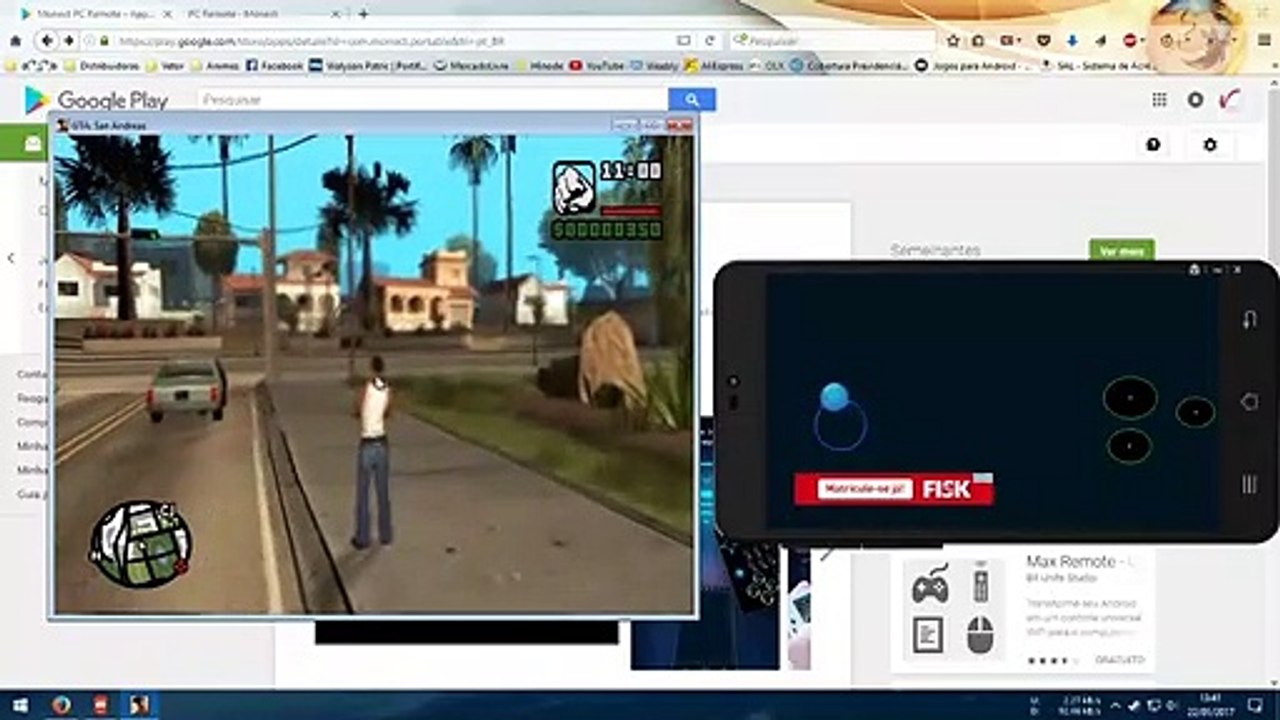
Task: Show hidden system tray icons
Action: pos(1116,705)
